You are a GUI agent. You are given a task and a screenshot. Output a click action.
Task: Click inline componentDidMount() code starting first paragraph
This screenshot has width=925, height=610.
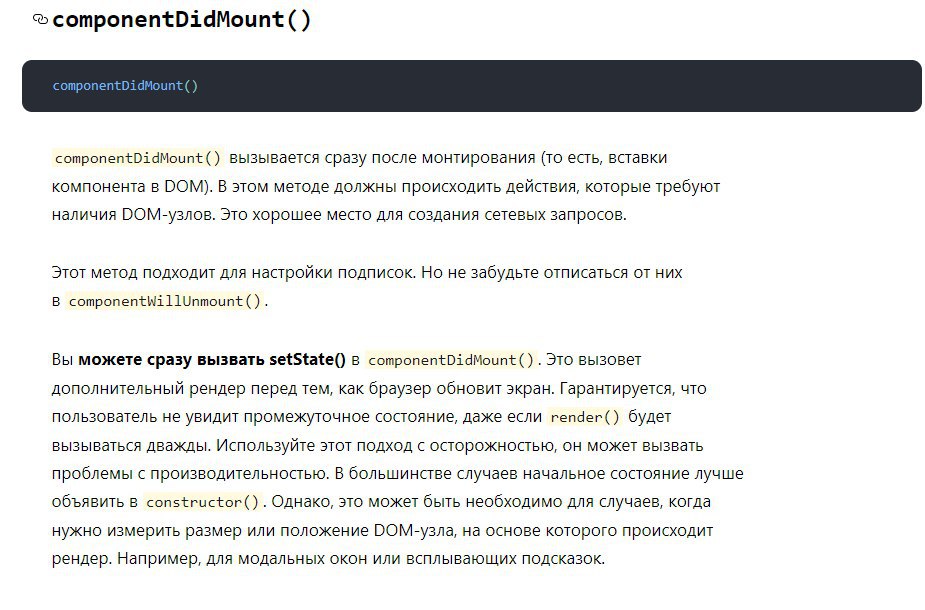[138, 158]
